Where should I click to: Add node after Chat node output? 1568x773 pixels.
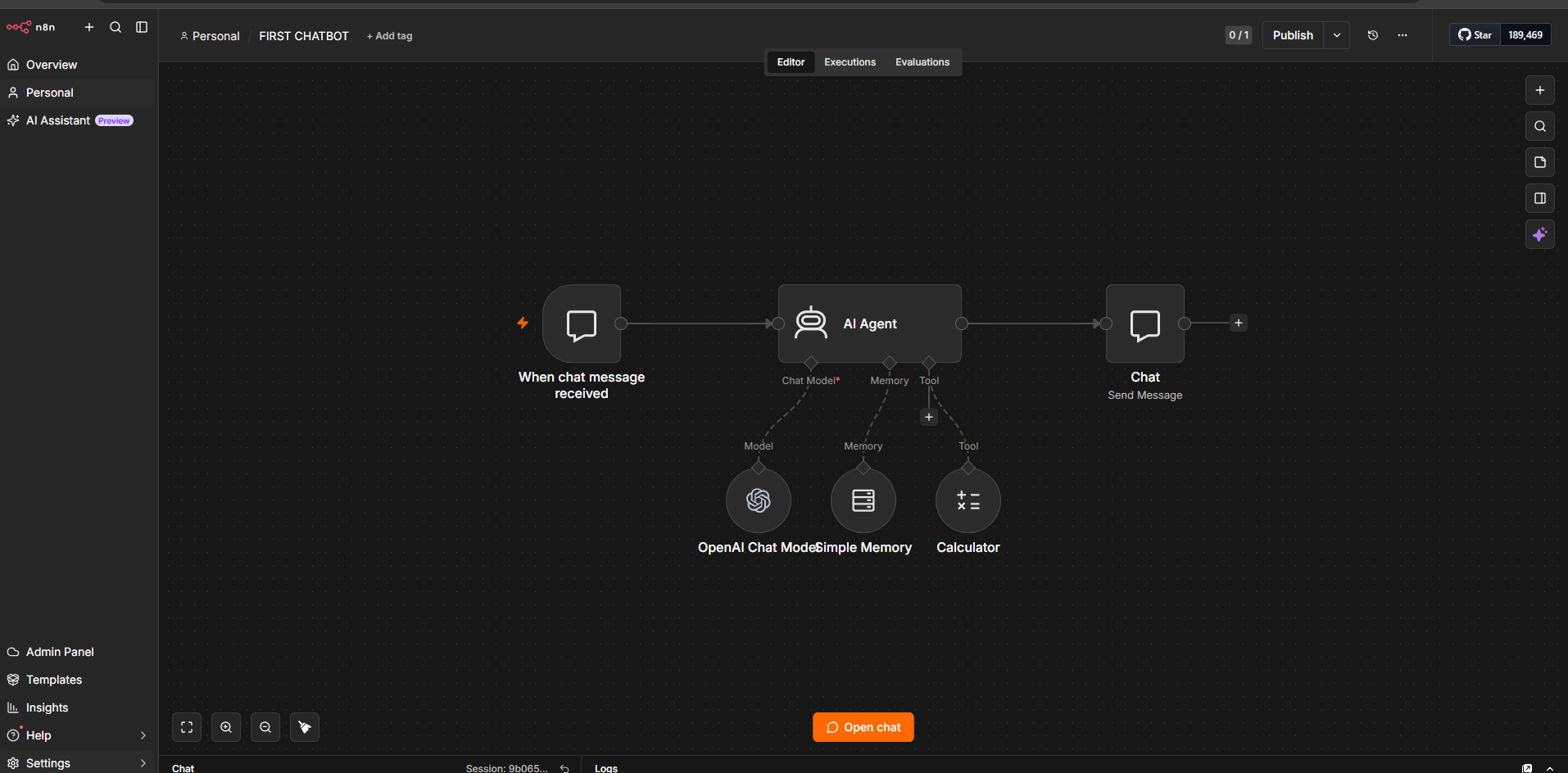pos(1239,323)
